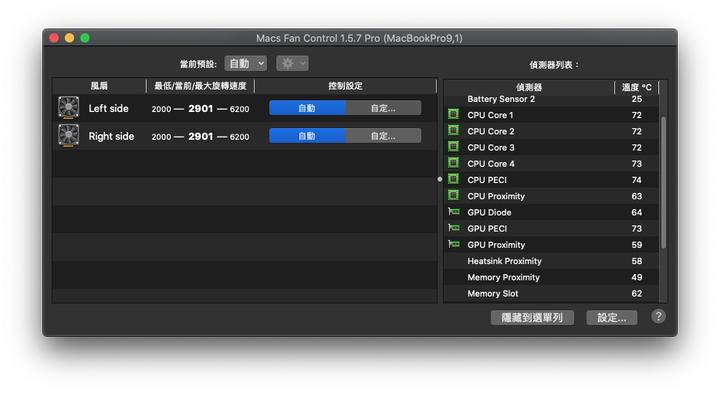Screen dimensions: 720x393
Task: Click the 隱藏到選單列 button
Action: pos(532,318)
